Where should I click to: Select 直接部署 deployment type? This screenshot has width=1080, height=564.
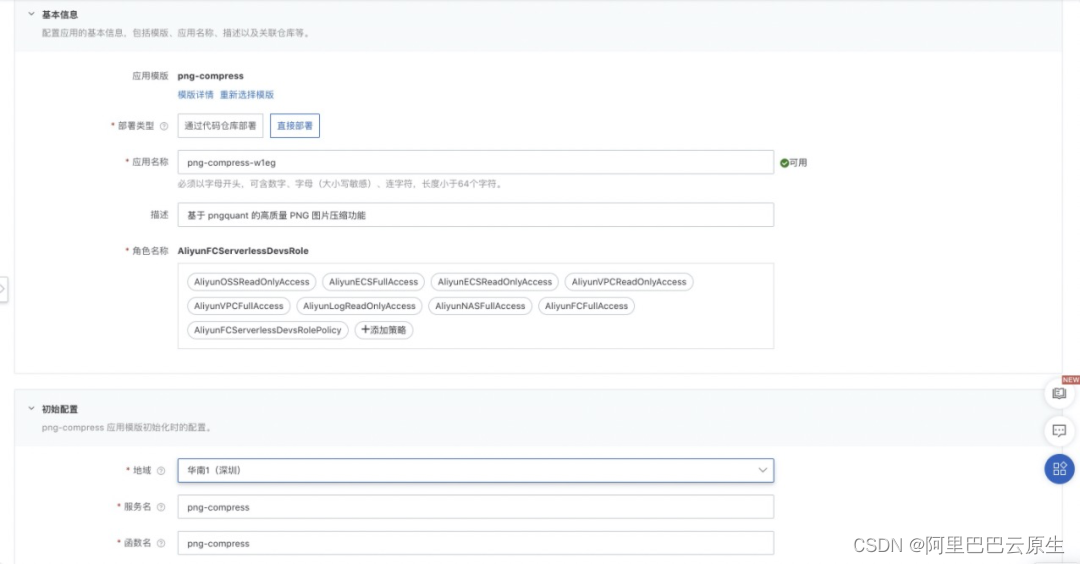tap(295, 125)
